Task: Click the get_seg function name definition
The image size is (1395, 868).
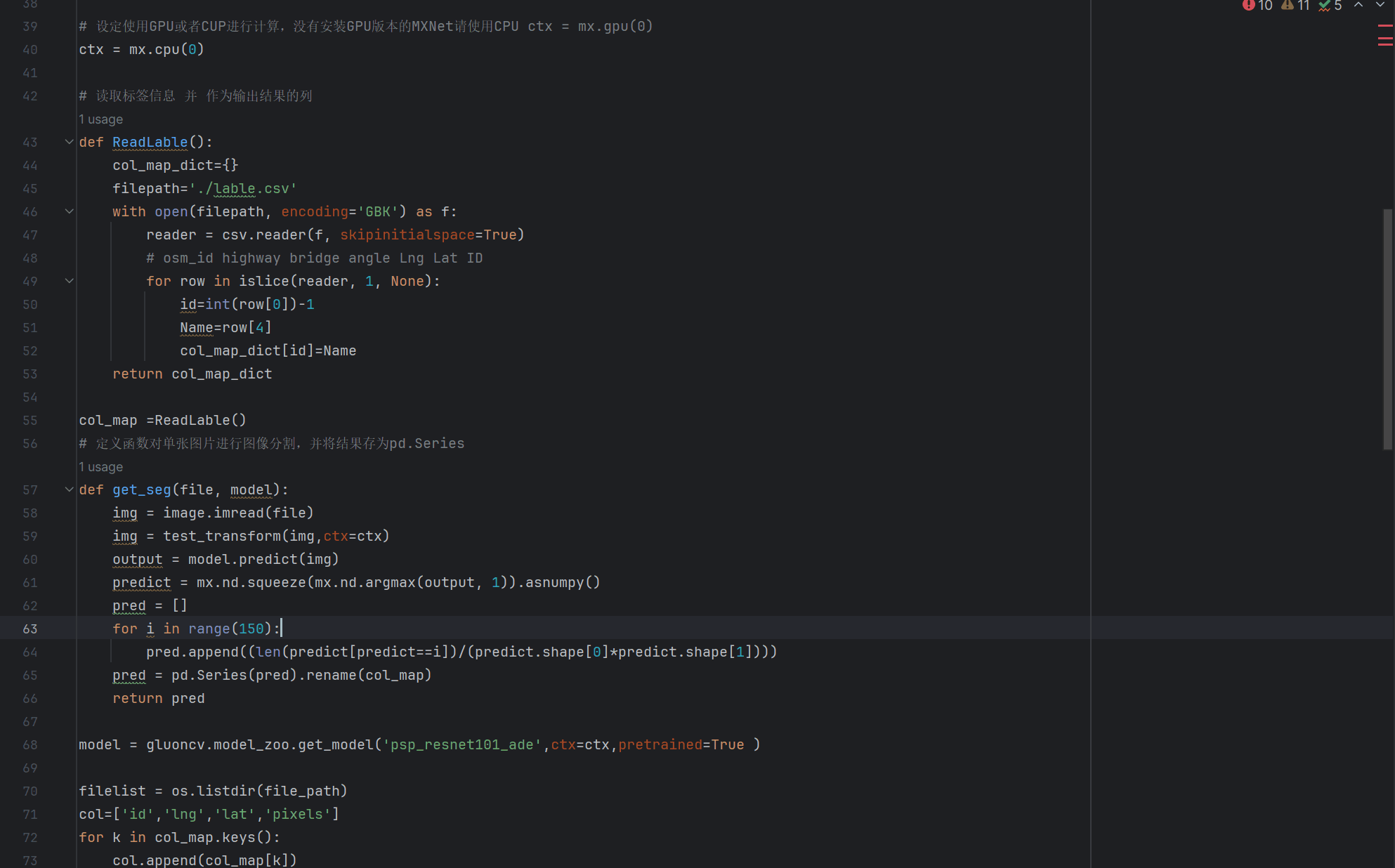Action: click(x=141, y=489)
